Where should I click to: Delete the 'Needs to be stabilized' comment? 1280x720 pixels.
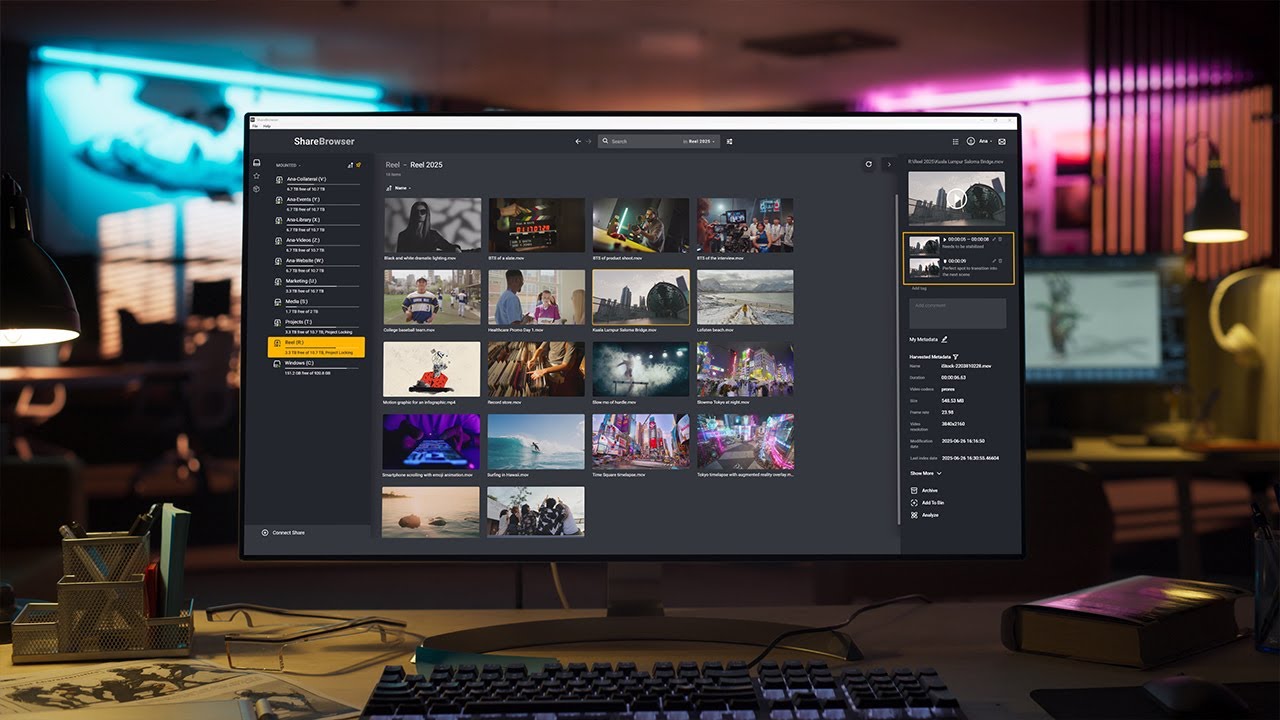tap(1001, 239)
